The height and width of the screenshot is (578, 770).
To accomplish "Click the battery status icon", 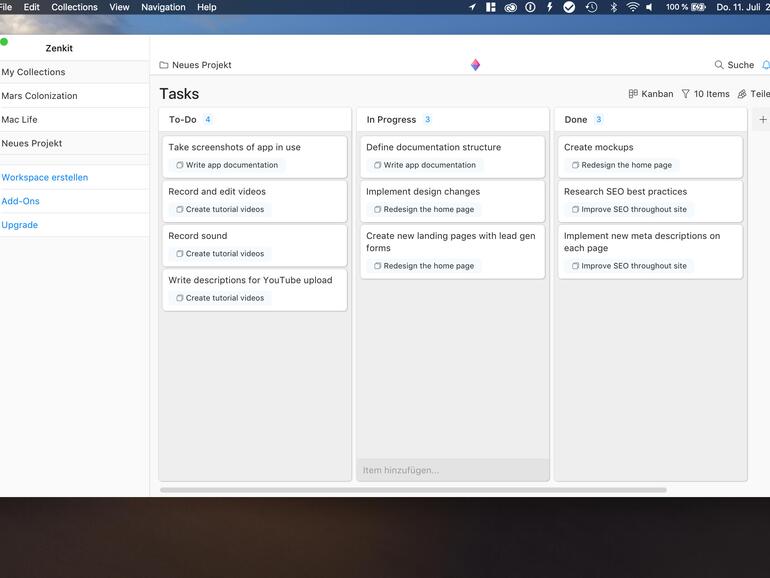I will (698, 7).
